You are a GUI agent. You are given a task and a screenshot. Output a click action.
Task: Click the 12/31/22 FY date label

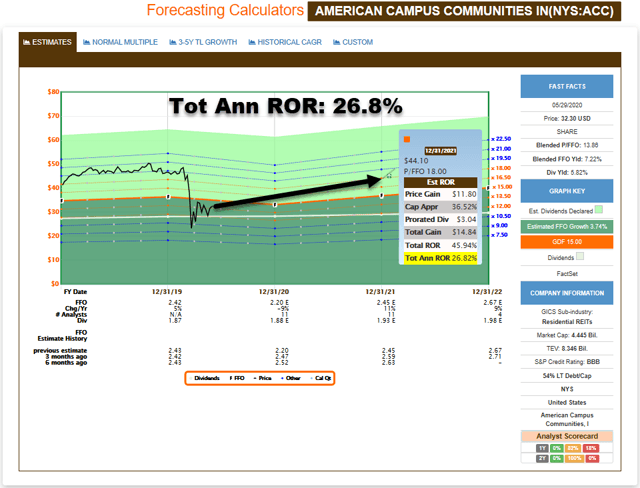tap(487, 292)
